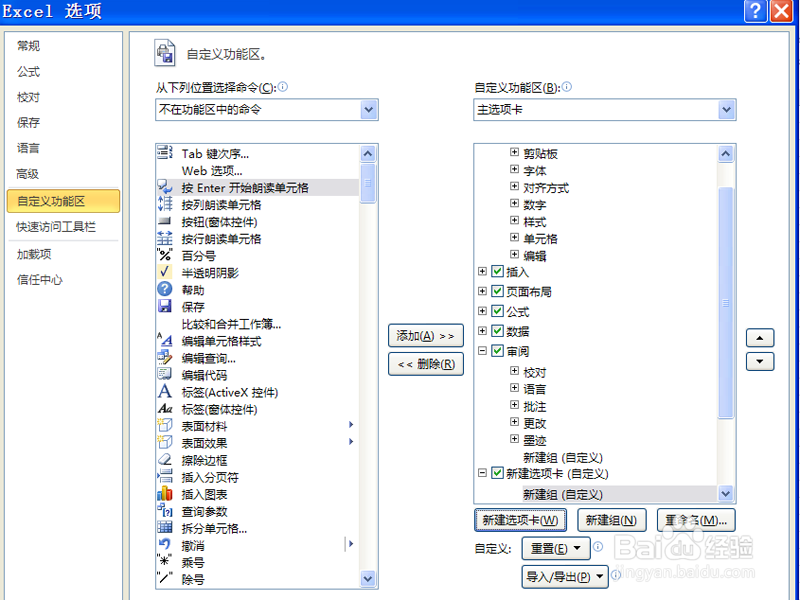Click the 拆分单元格 grid icon

coord(164,528)
